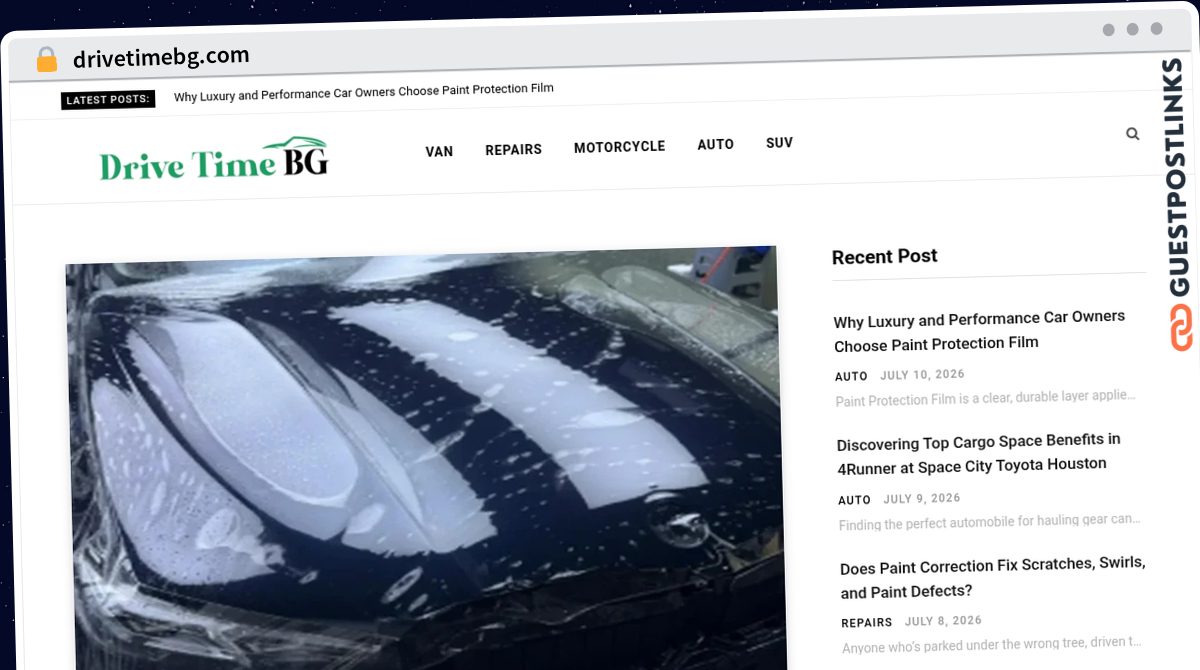Click excerpt 'Anyone who's parked under the wrong tree'
The width and height of the screenshot is (1200, 670).
click(x=991, y=645)
